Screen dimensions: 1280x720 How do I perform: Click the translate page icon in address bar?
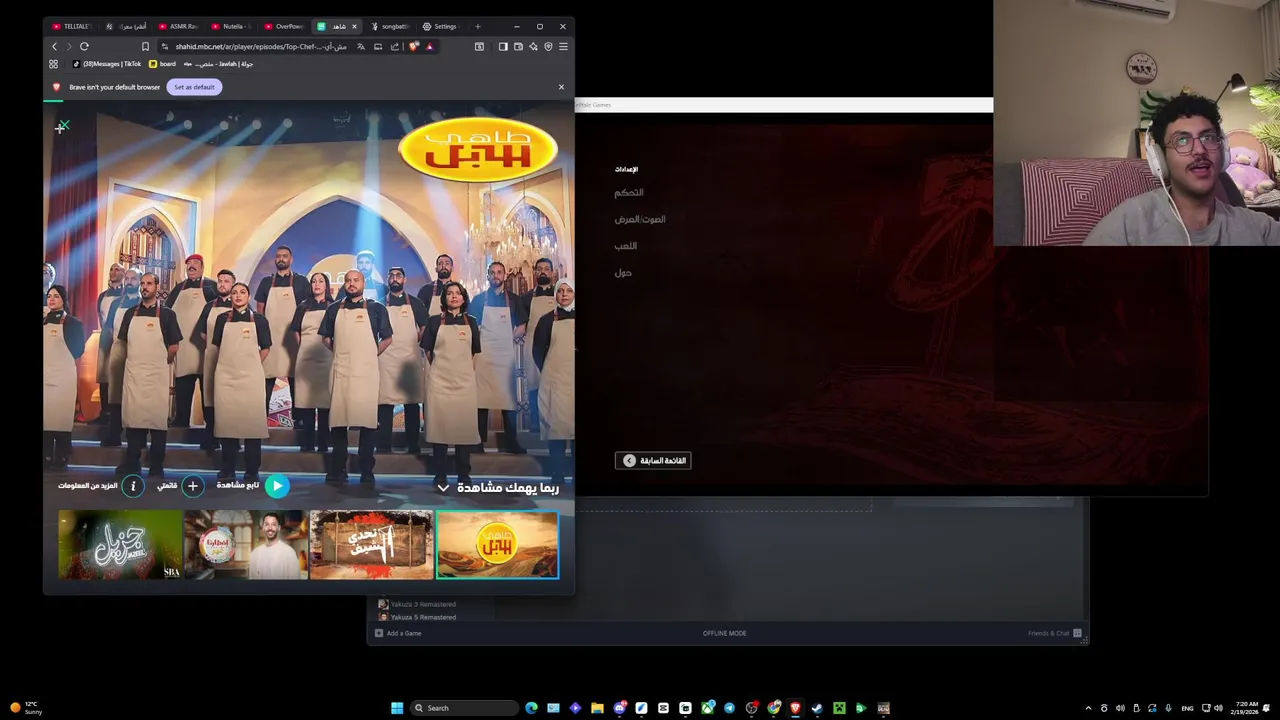coord(361,46)
